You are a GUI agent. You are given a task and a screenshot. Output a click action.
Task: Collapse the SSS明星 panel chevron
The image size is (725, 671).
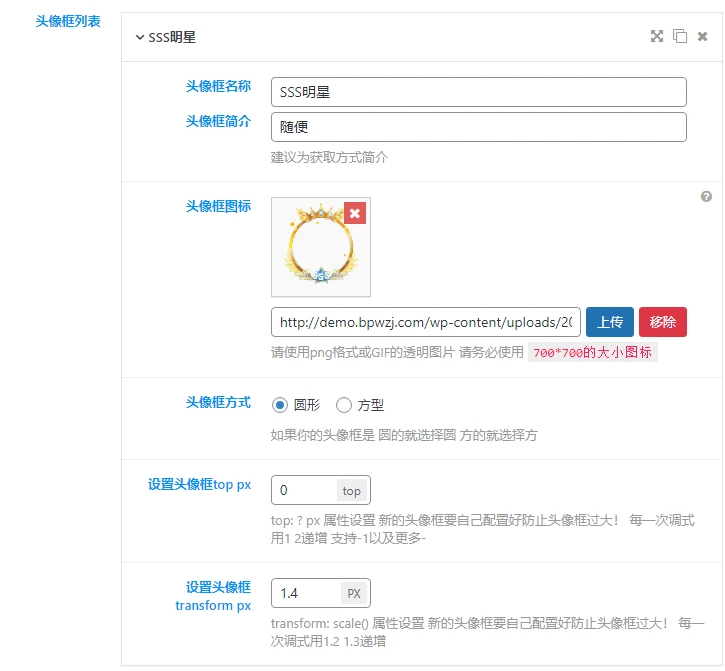139,38
